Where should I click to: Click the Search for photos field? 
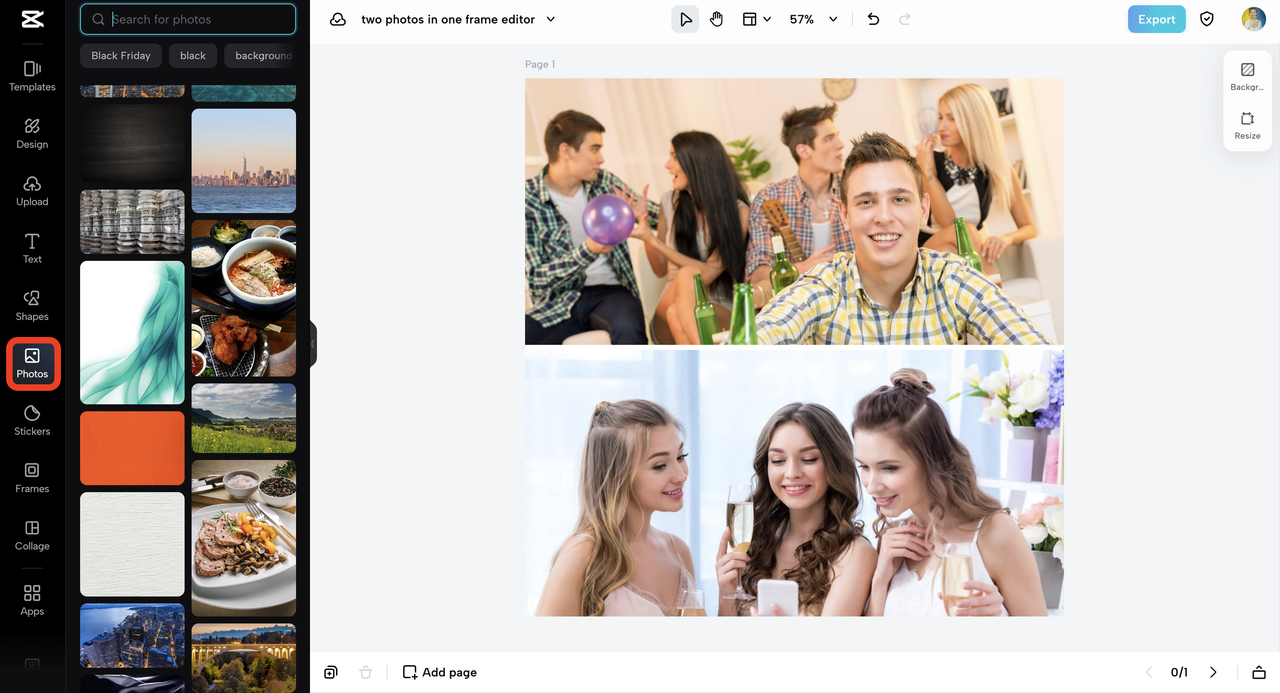point(188,19)
